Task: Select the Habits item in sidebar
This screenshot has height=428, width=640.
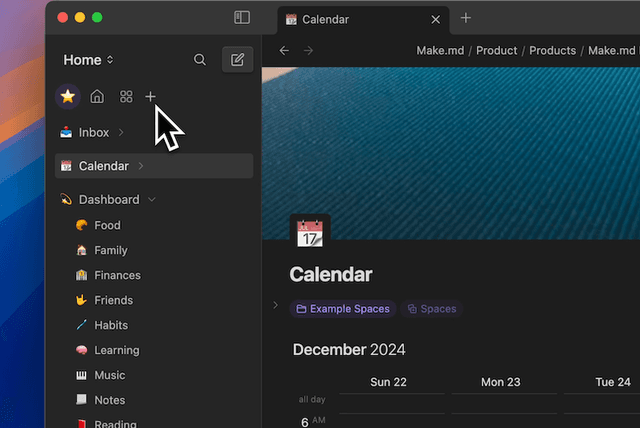Action: [110, 325]
